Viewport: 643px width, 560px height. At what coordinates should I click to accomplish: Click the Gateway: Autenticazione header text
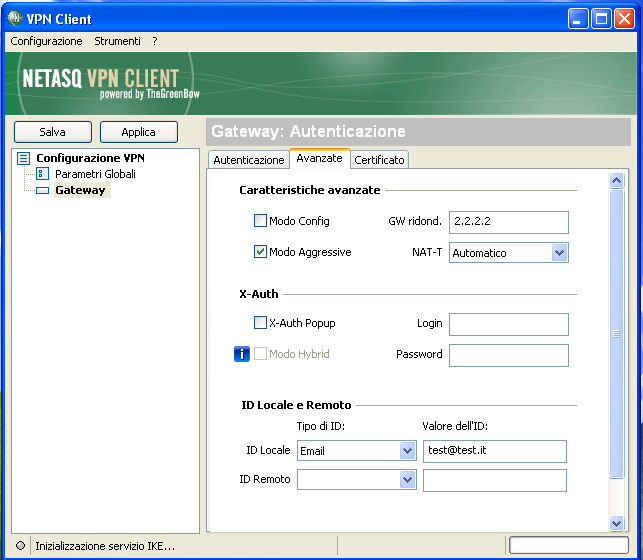point(308,132)
